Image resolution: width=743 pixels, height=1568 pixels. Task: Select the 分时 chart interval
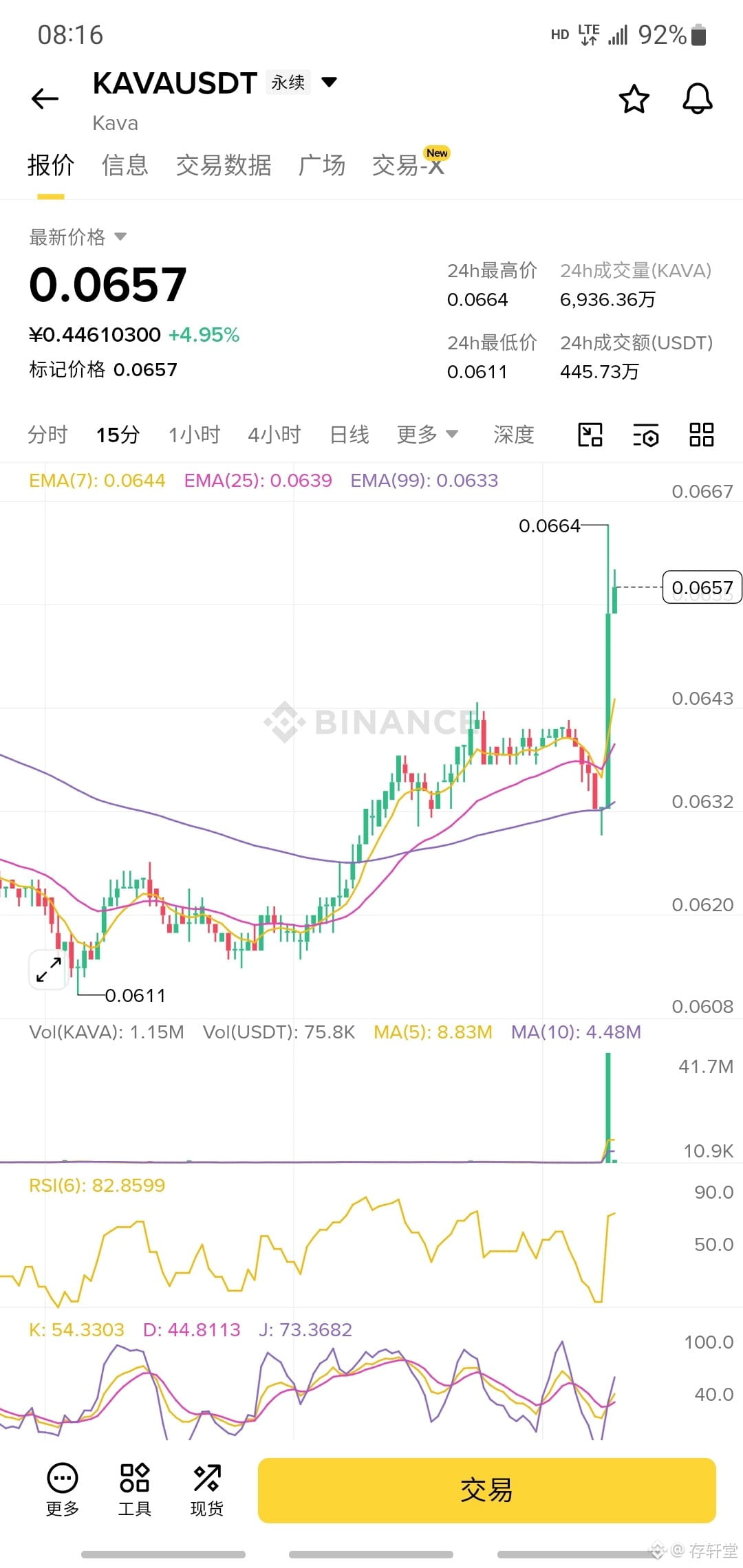click(x=47, y=435)
